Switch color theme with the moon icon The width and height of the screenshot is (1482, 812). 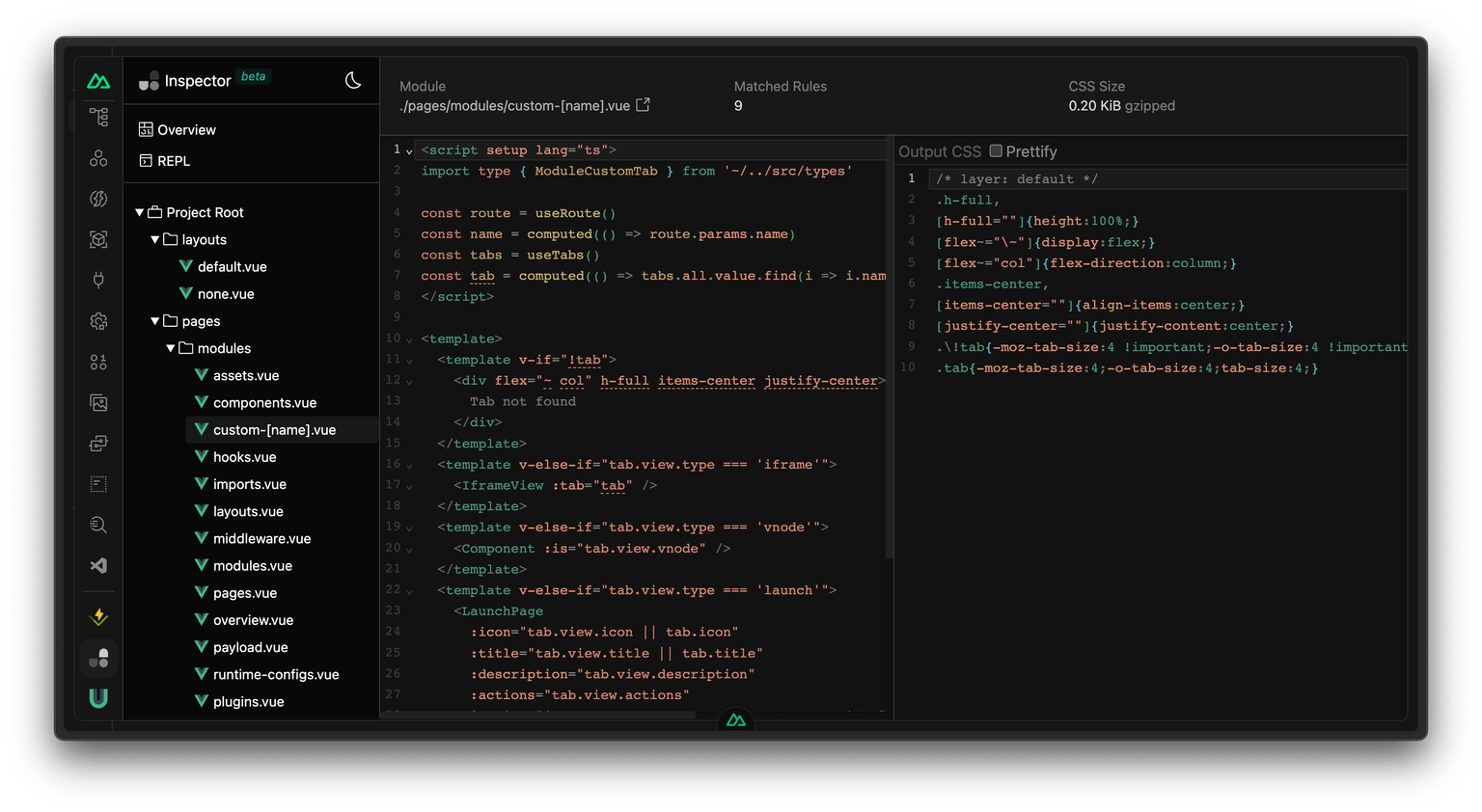[354, 81]
